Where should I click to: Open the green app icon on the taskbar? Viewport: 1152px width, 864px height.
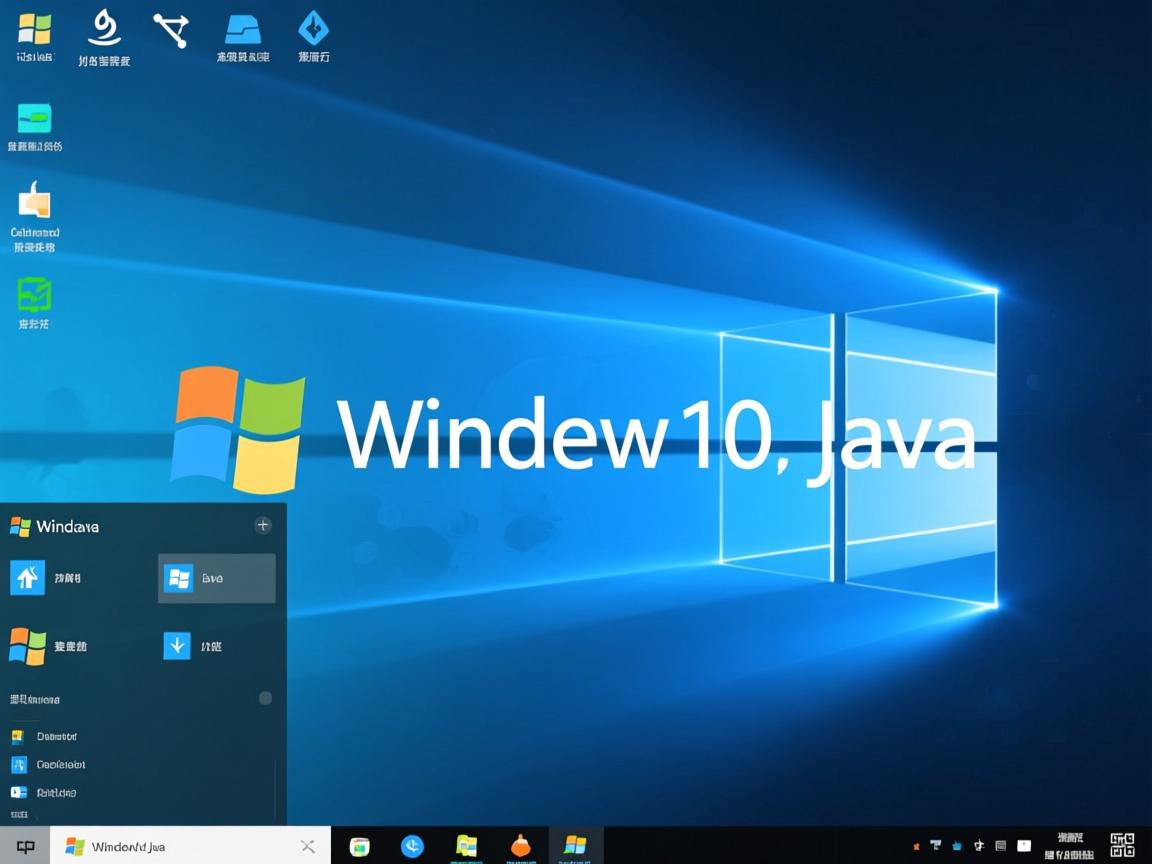(x=358, y=845)
